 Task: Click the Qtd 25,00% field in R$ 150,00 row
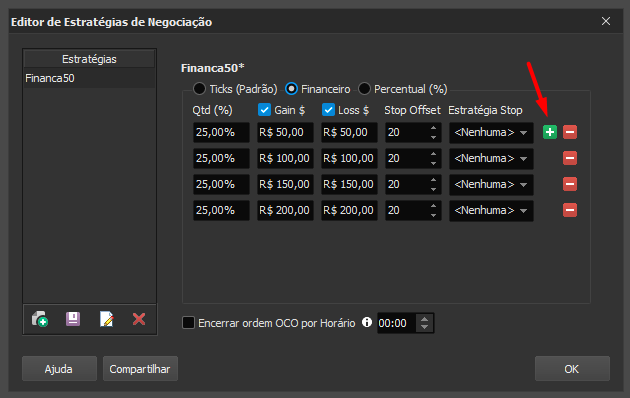click(x=221, y=185)
